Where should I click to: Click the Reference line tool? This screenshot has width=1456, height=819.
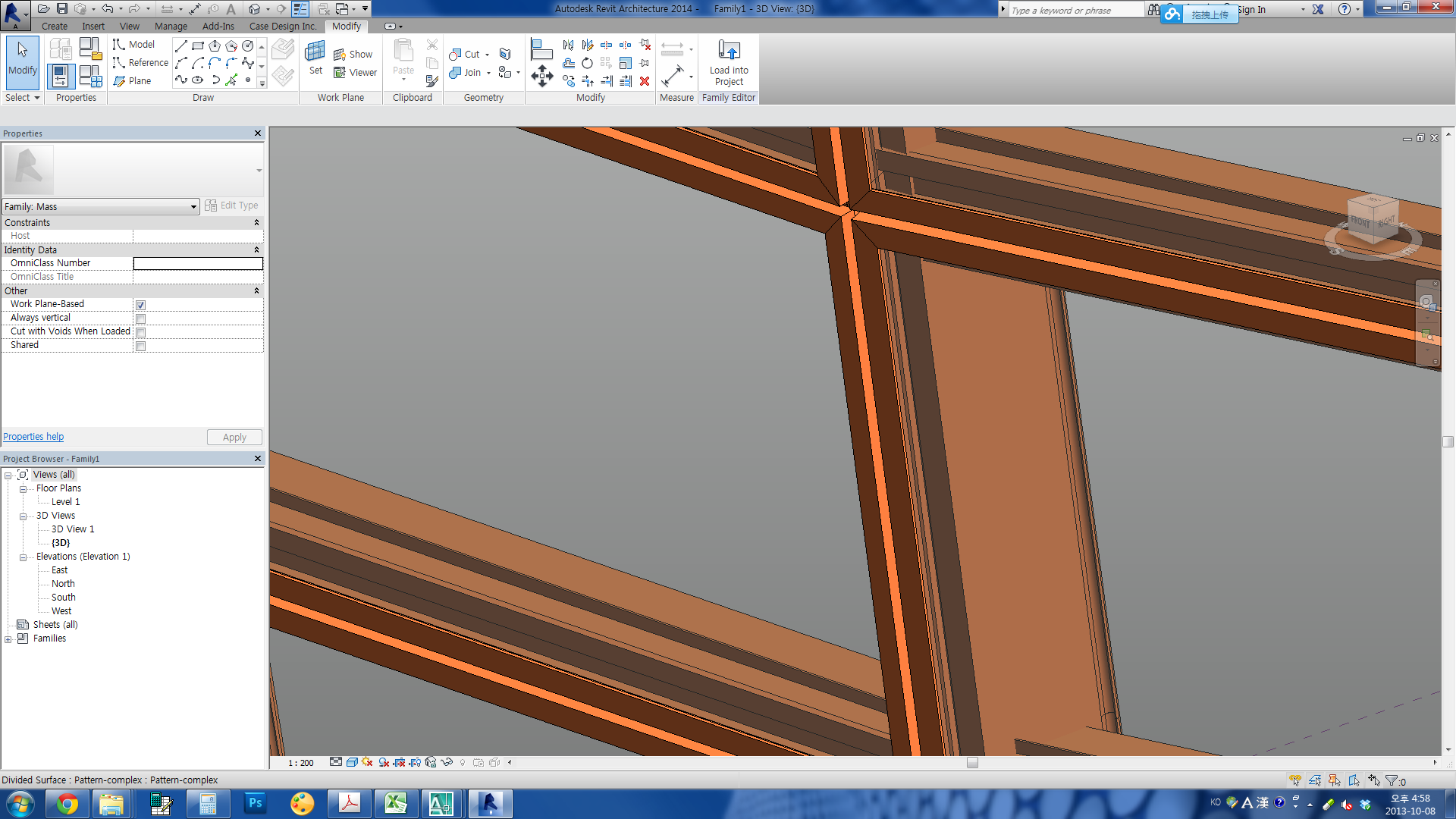coord(140,63)
